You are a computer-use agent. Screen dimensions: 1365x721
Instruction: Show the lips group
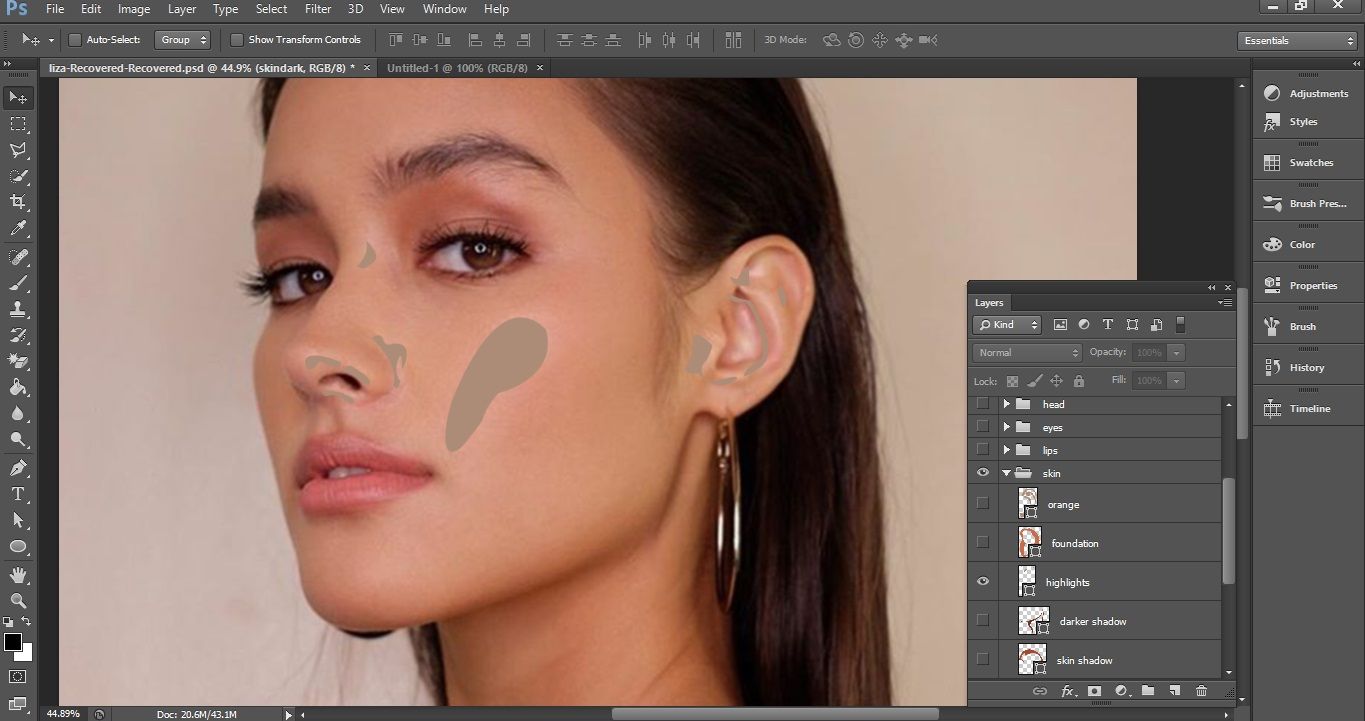[983, 449]
